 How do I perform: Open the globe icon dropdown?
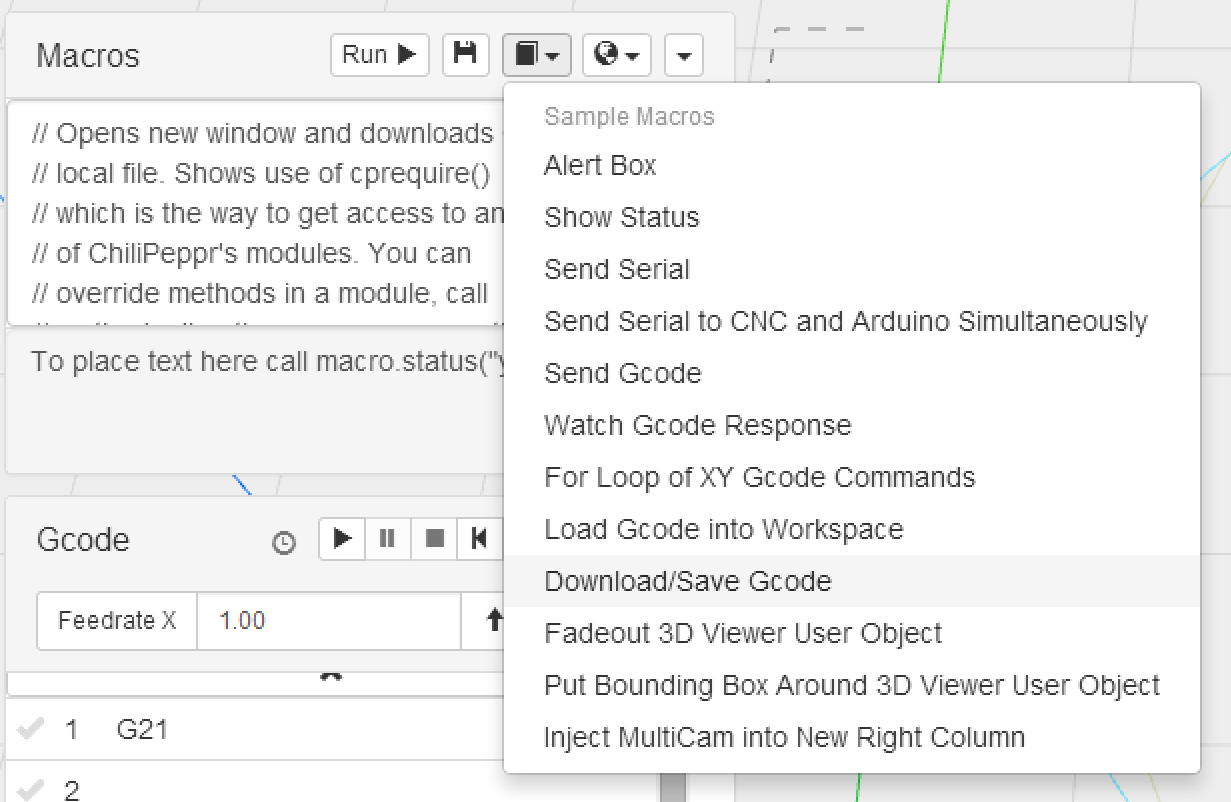coord(616,55)
